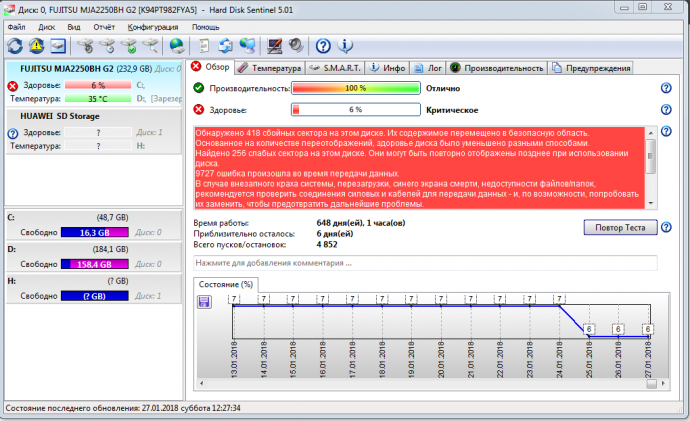The width and height of the screenshot is (690, 421).
Task: Select the HUAWEI SD Storage disk entry
Action: (94, 131)
